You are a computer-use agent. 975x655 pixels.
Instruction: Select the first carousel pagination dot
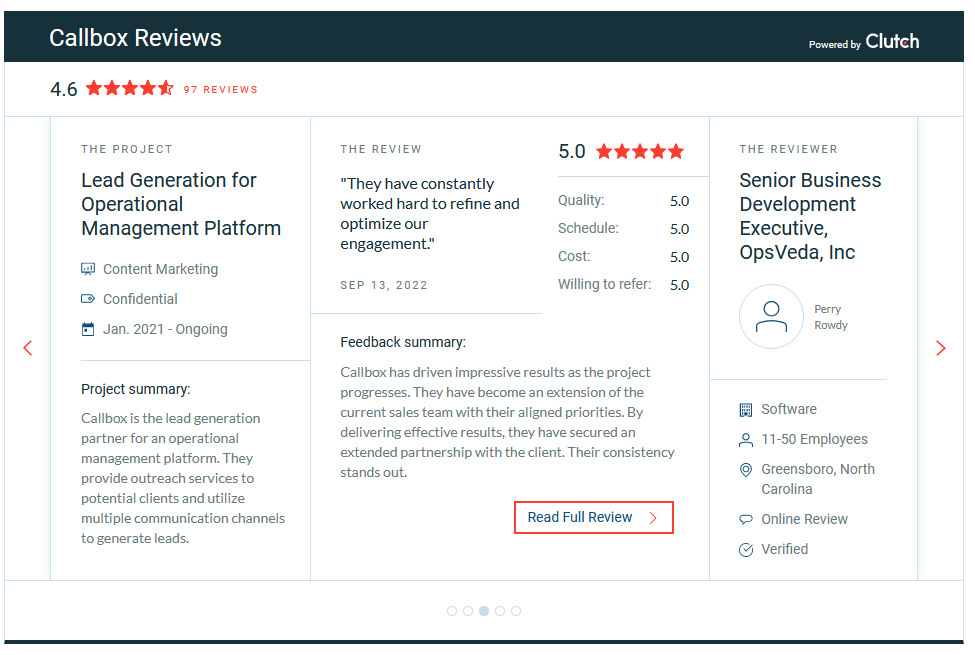click(x=452, y=611)
